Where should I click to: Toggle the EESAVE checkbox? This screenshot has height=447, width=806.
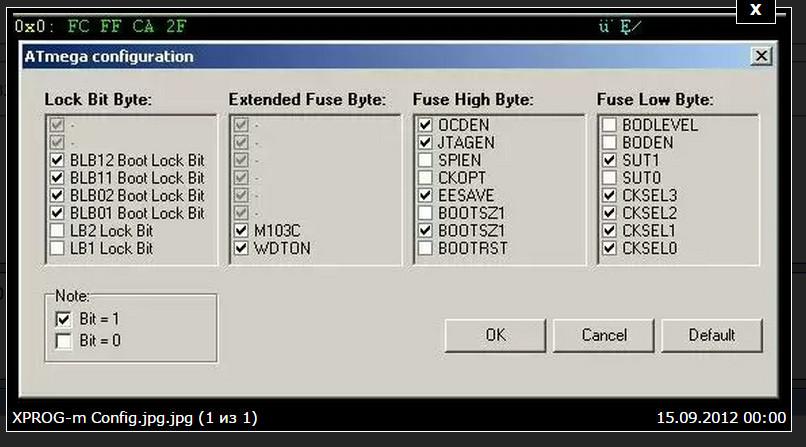point(425,195)
